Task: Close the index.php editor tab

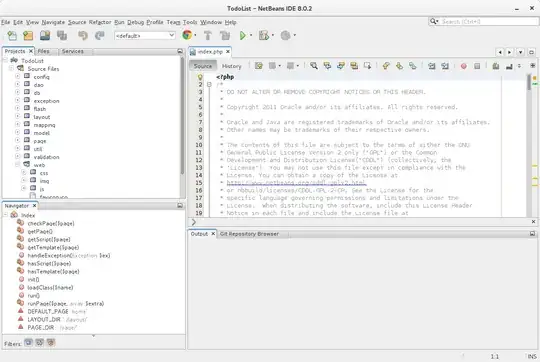Action: point(228,52)
